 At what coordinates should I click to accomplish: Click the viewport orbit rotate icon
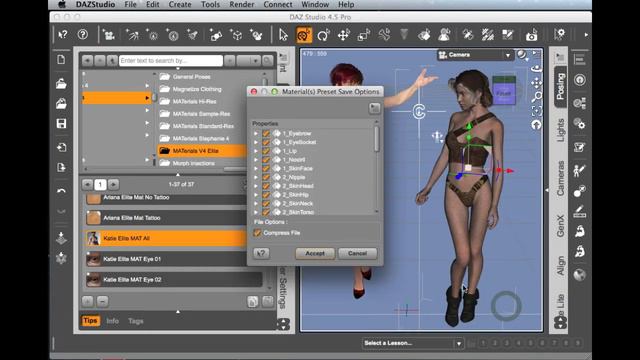point(536,68)
